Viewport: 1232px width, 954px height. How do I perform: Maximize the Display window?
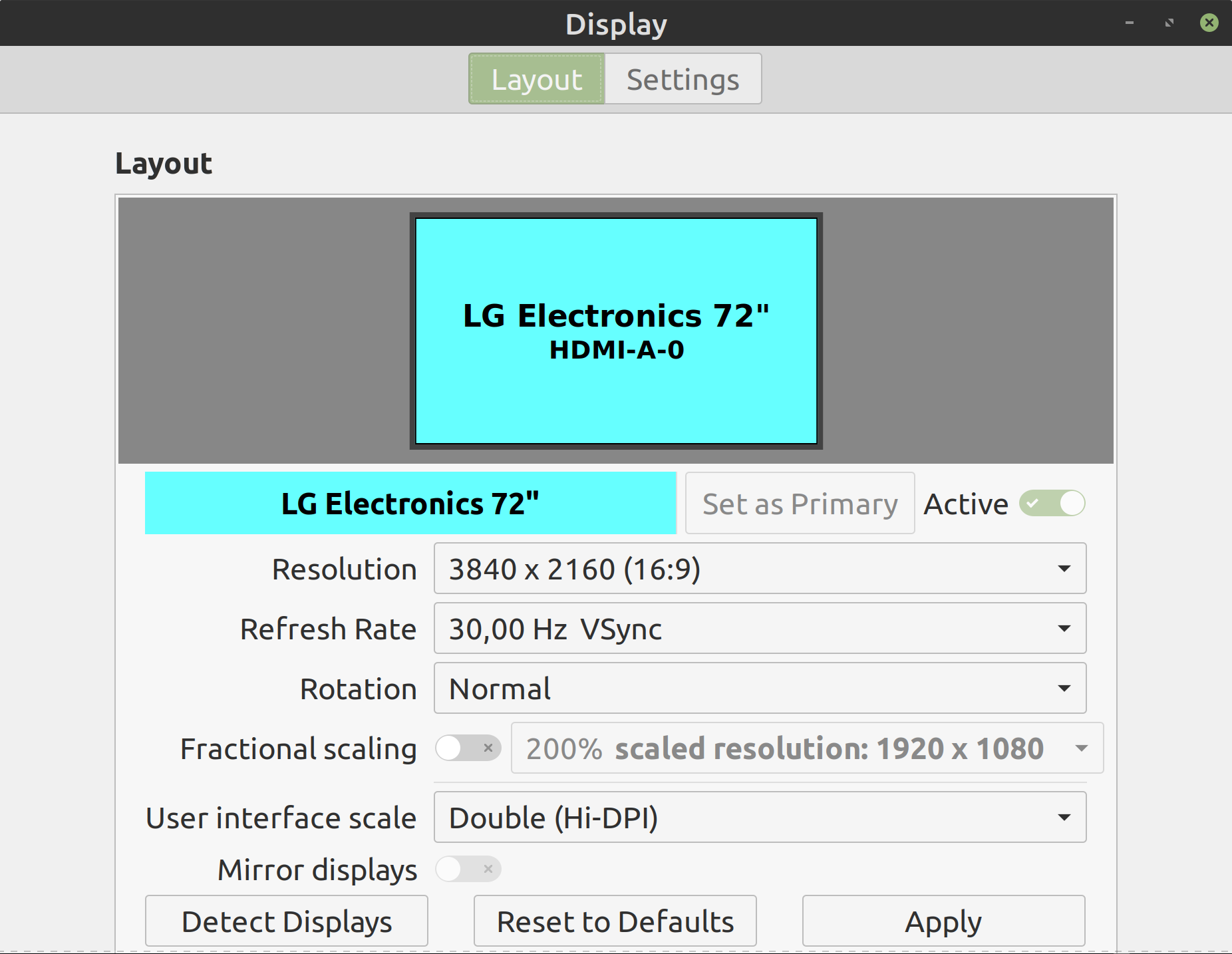1169,23
